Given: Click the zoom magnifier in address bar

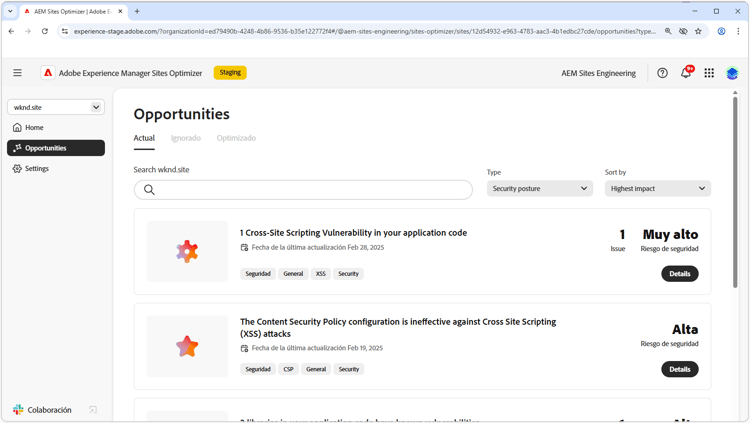Looking at the screenshot, I should click(x=668, y=31).
